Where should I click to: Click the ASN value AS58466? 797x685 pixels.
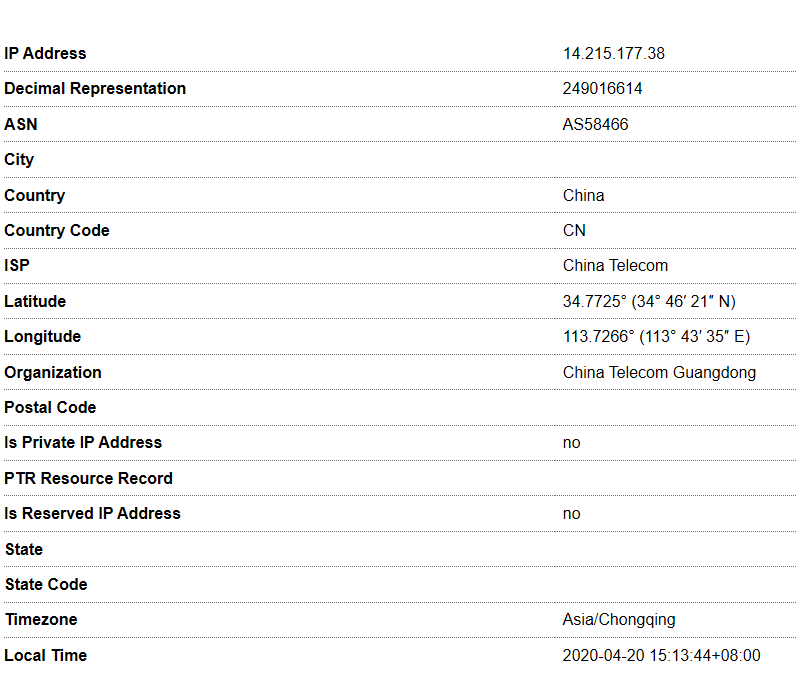pos(595,124)
